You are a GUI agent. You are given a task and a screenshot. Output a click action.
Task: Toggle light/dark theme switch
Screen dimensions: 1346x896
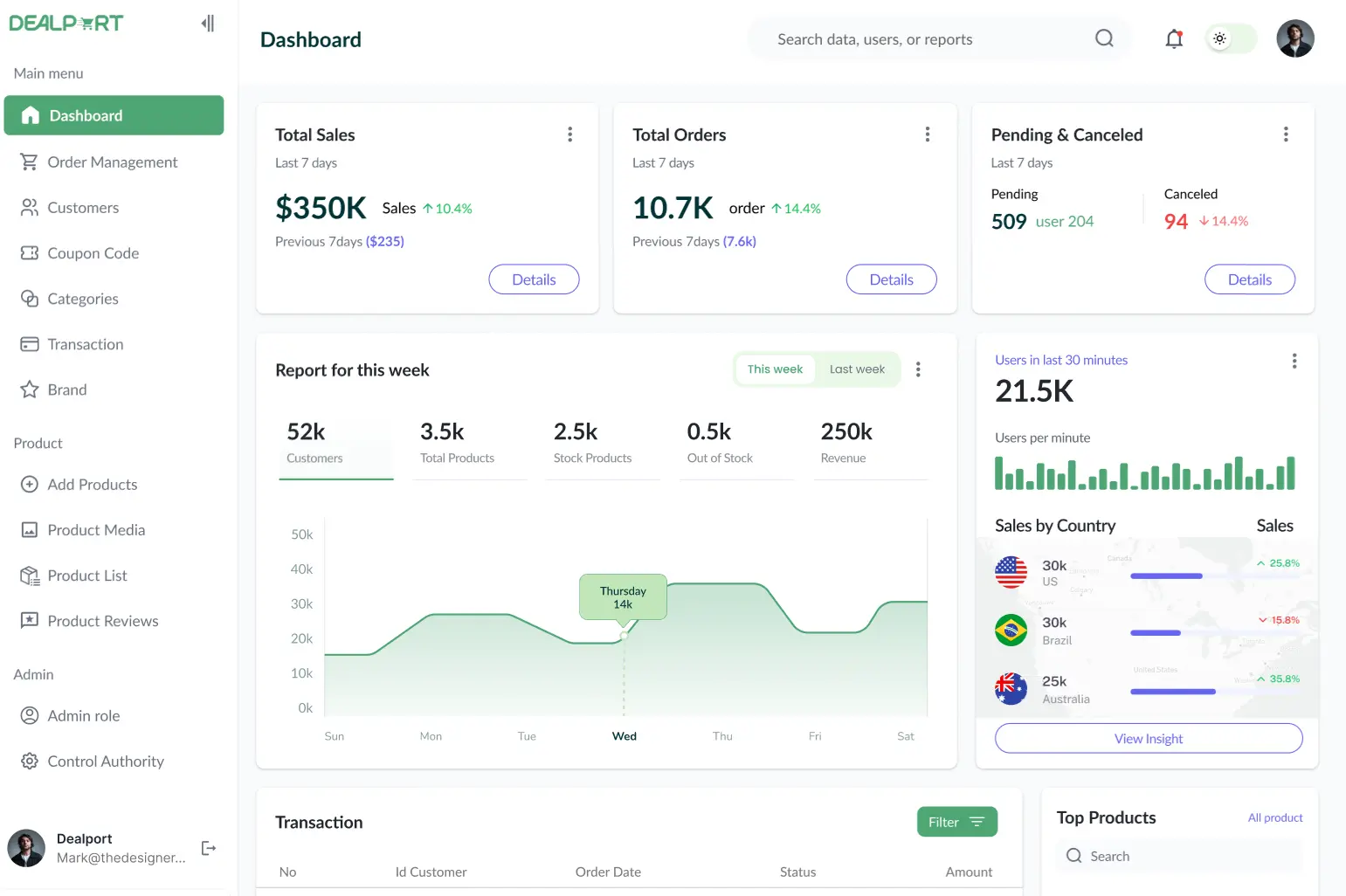point(1220,38)
